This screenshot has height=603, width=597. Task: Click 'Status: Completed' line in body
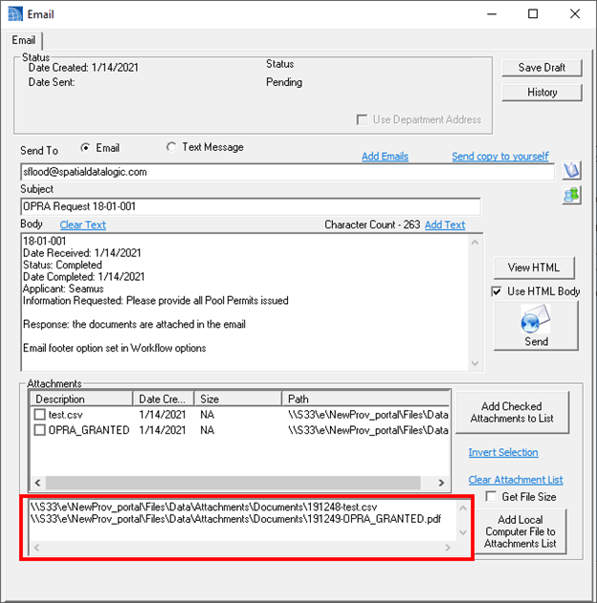tap(62, 265)
